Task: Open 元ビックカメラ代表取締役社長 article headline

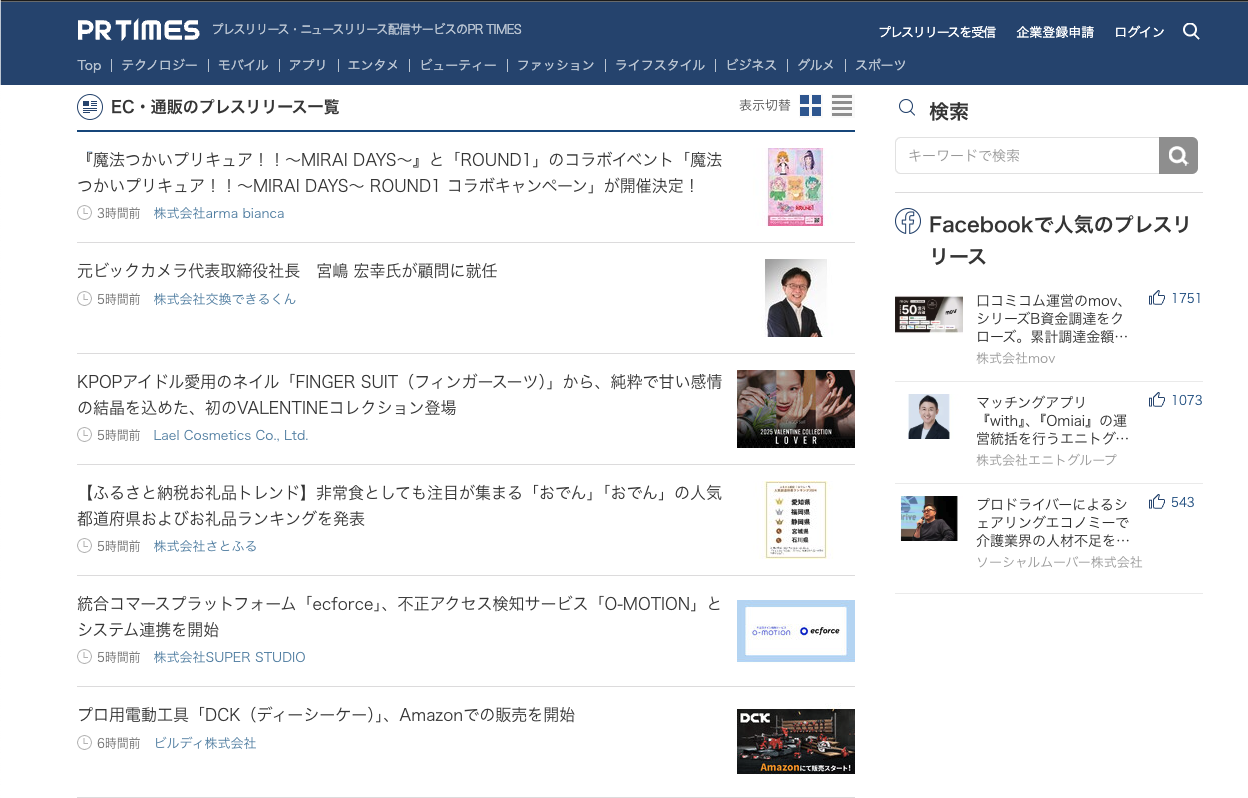Action: [x=287, y=271]
